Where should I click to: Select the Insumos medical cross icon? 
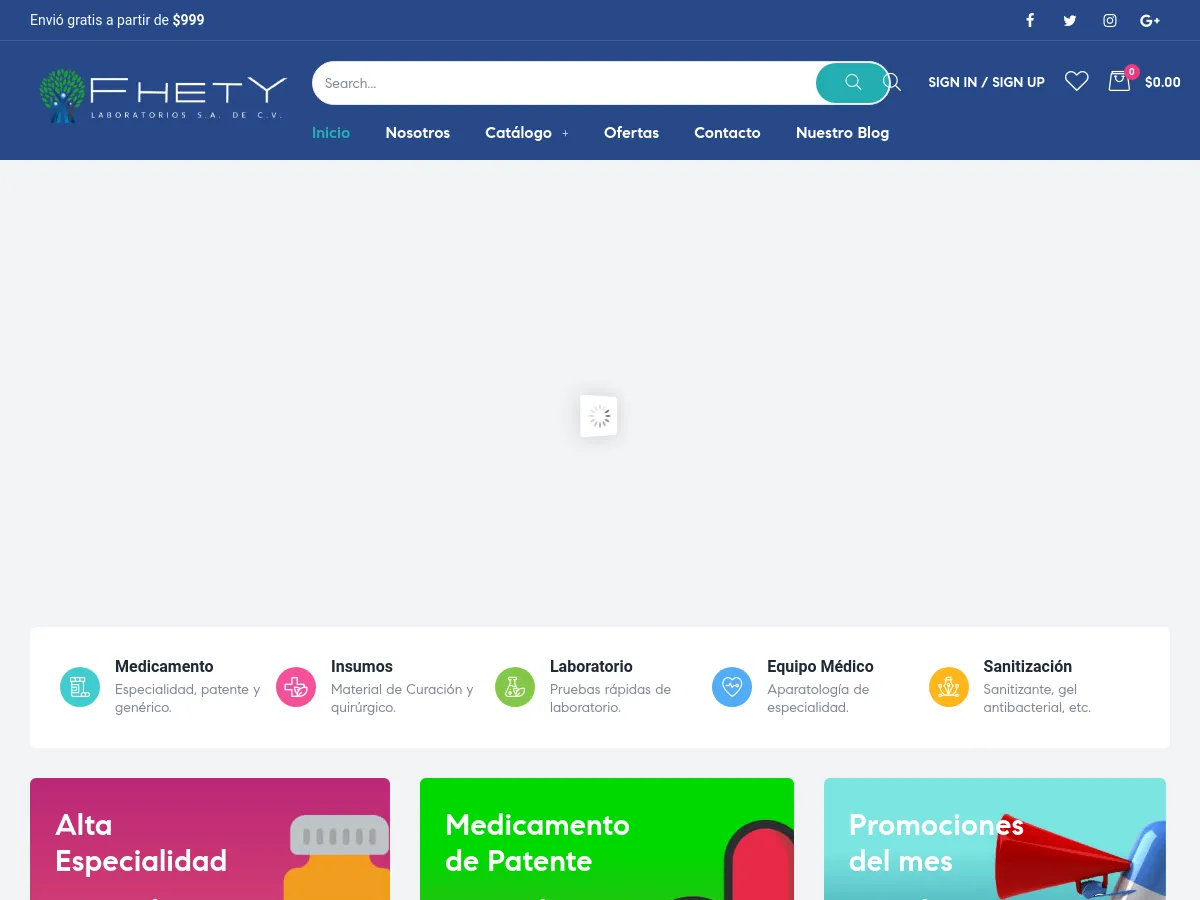coord(296,687)
